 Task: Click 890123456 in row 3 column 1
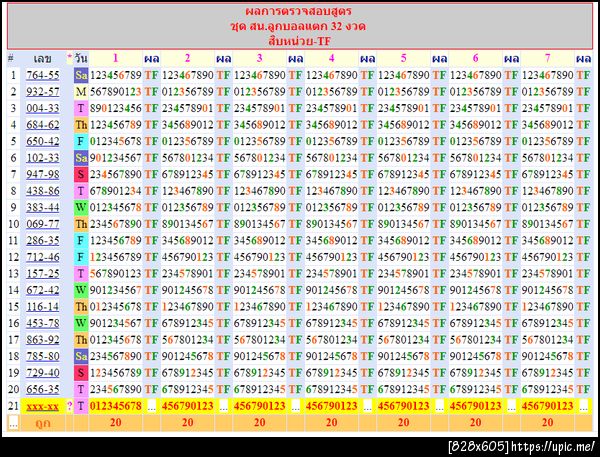(x=116, y=108)
